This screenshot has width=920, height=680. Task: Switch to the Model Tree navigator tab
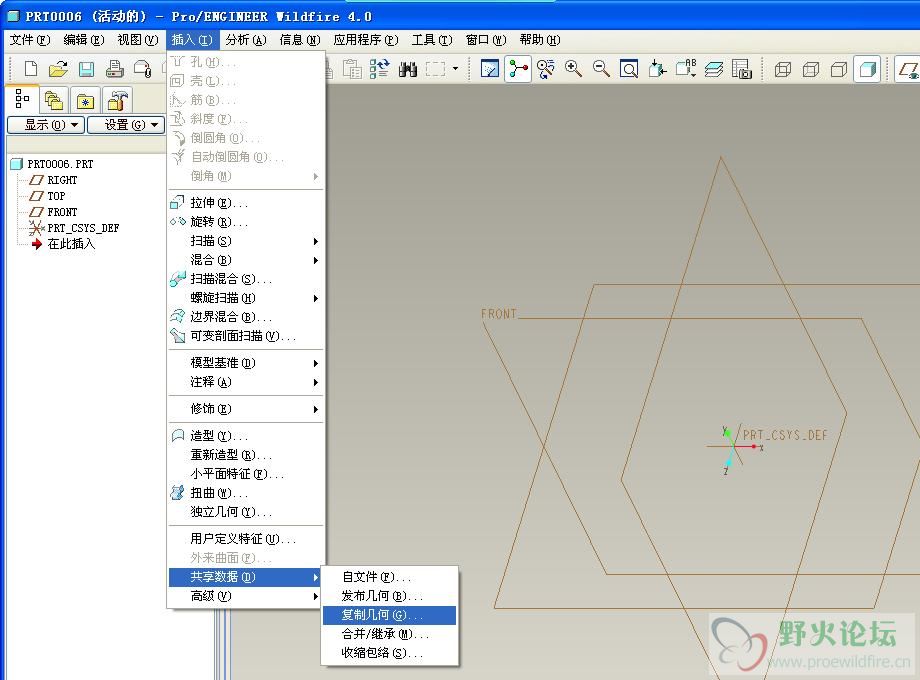[x=22, y=99]
